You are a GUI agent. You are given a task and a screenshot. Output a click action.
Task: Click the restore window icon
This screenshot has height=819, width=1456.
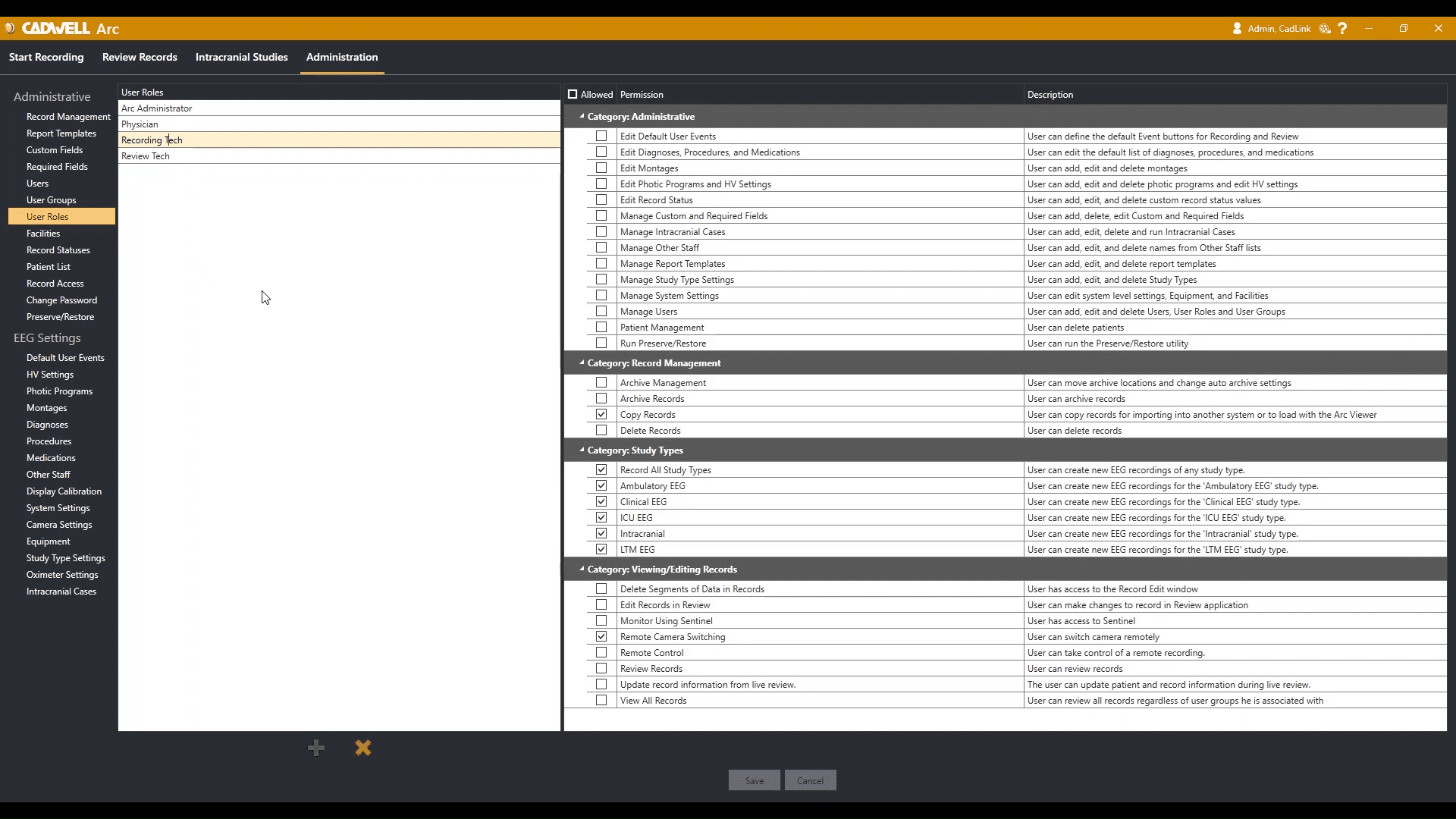coord(1404,29)
